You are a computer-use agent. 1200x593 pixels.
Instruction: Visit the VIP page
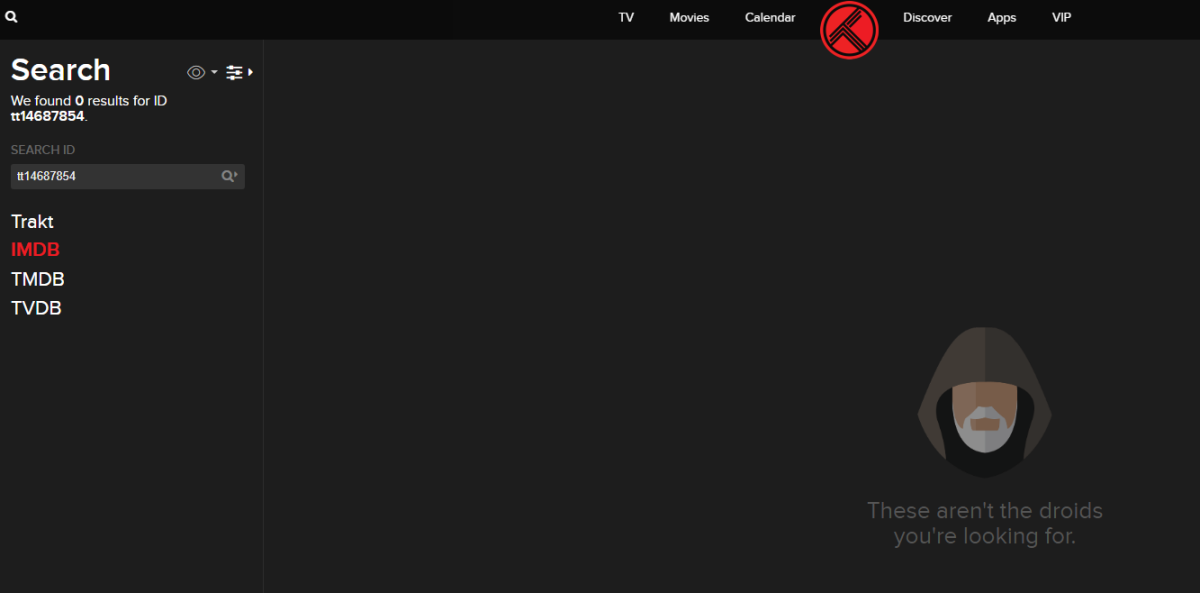[x=1060, y=17]
